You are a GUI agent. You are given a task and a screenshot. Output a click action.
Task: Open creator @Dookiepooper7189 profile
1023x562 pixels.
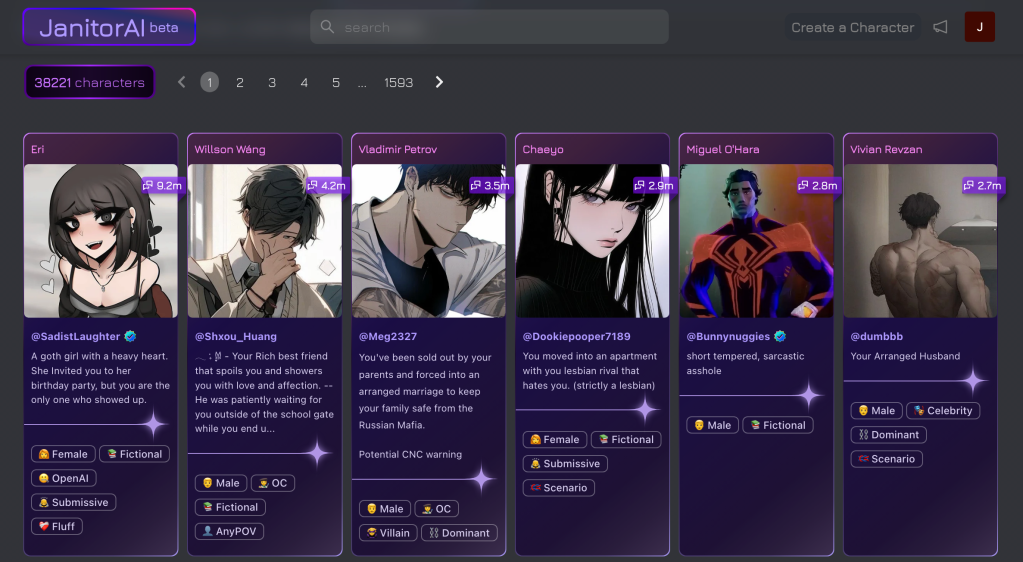point(576,336)
